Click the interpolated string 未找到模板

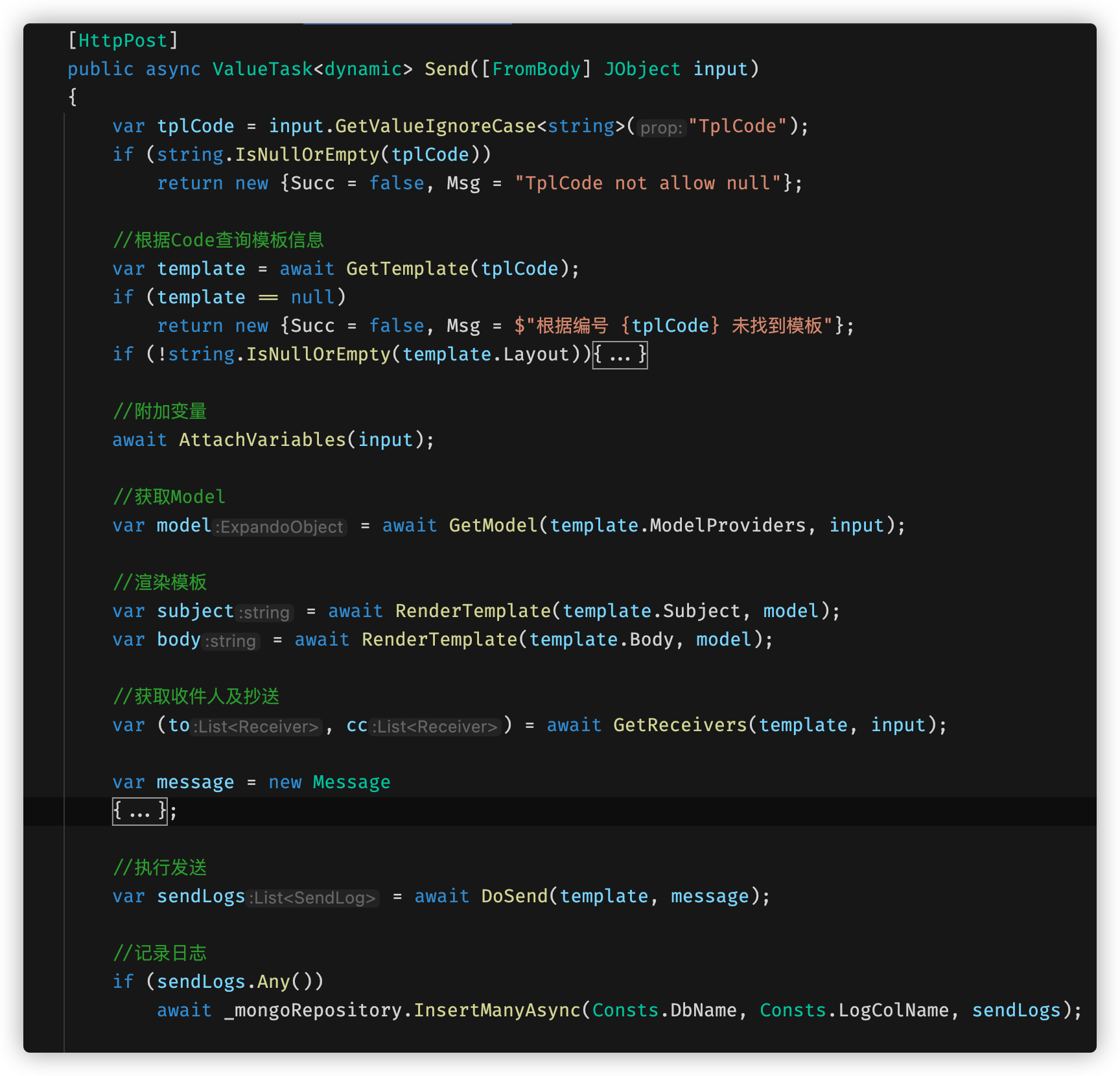[675, 326]
